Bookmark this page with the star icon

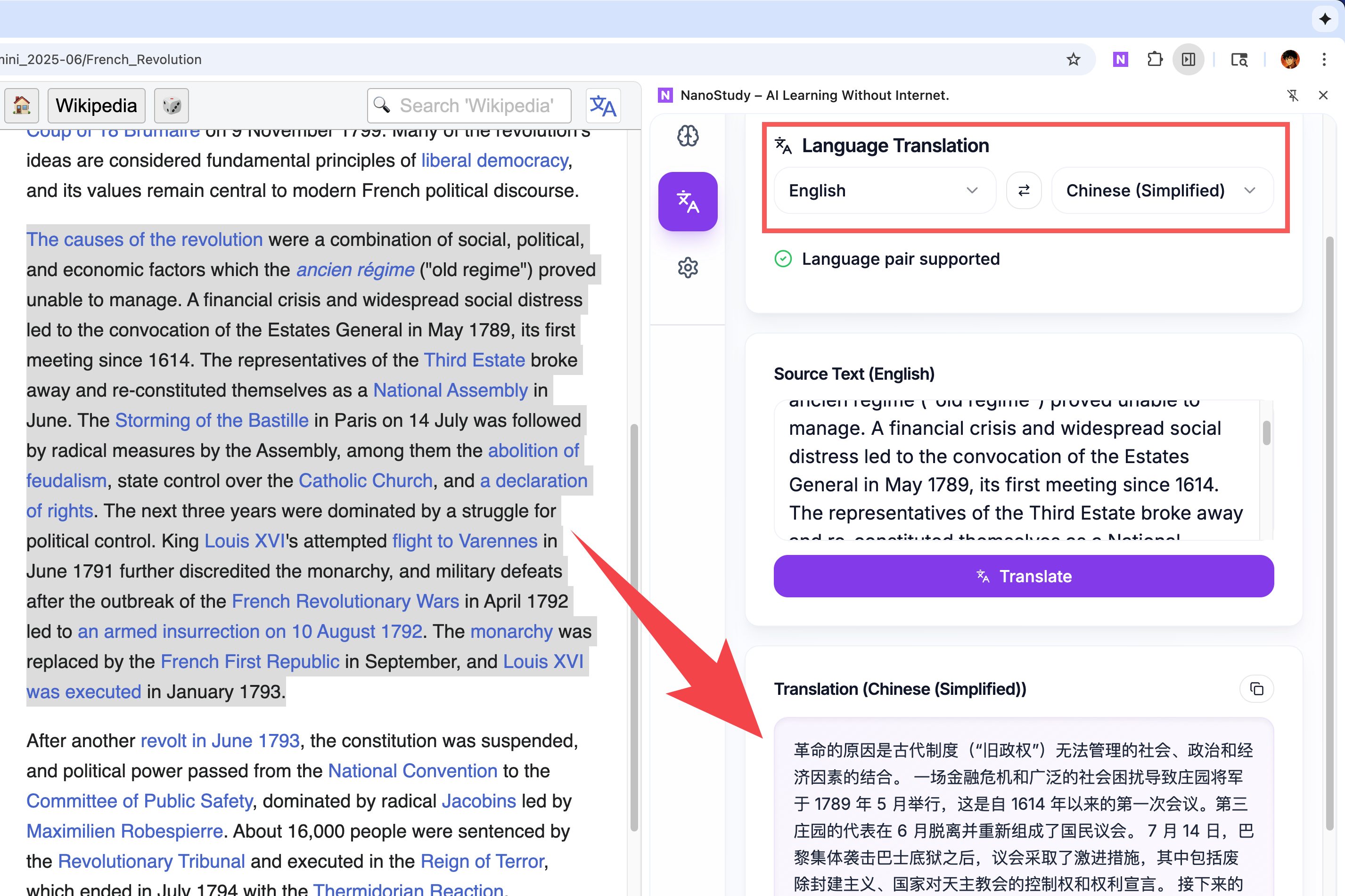(1074, 59)
